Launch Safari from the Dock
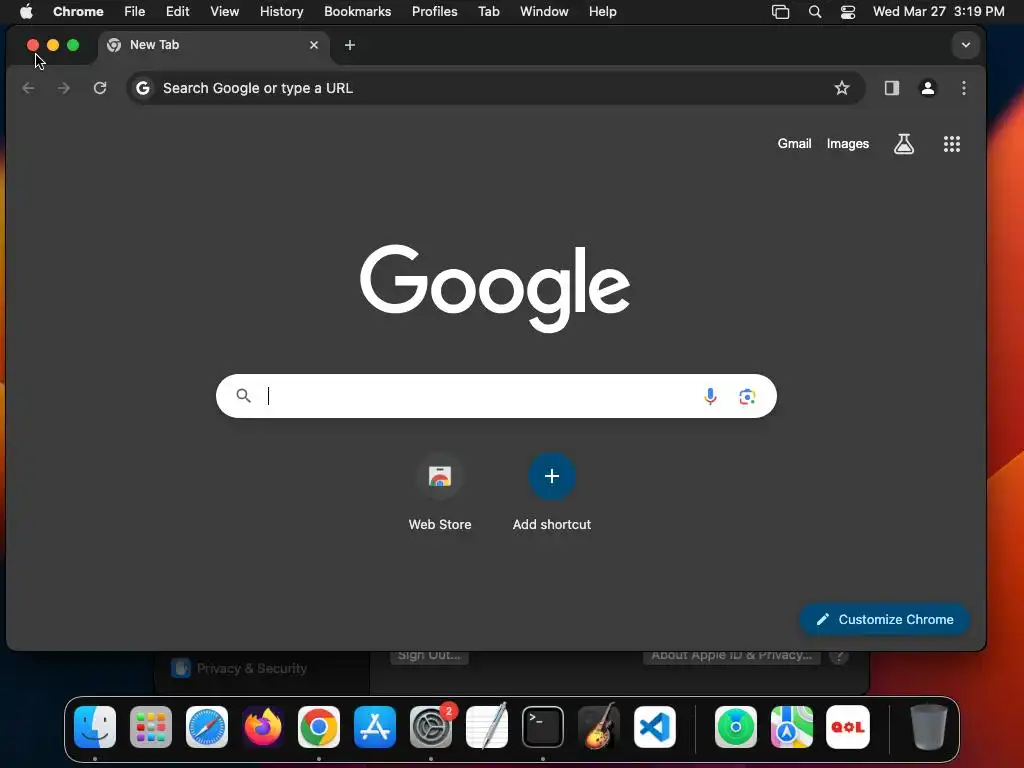The width and height of the screenshot is (1024, 768). pos(207,727)
